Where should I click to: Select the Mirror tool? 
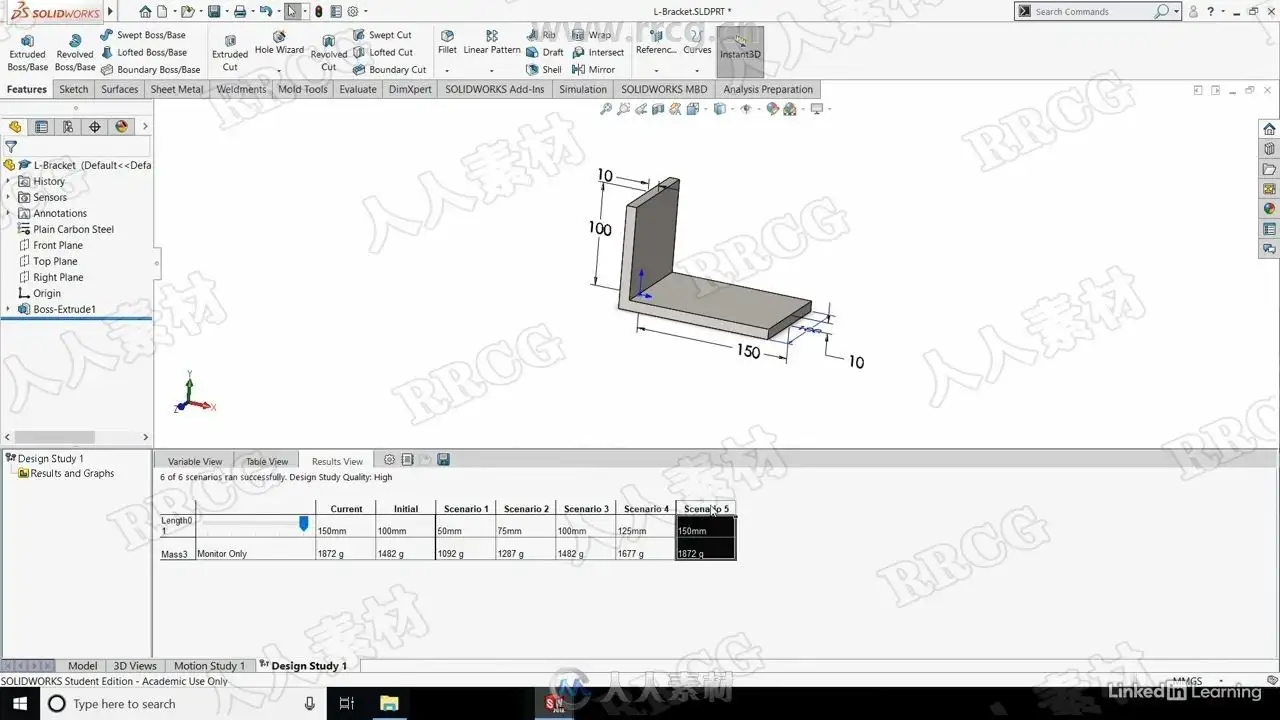pos(593,70)
